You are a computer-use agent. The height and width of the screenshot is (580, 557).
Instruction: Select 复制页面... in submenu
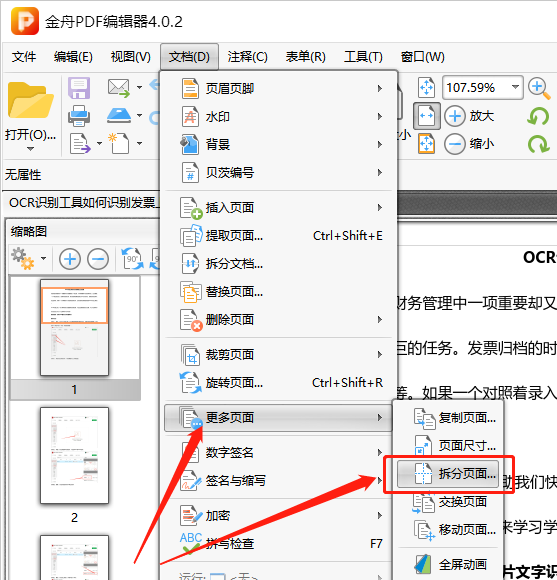[448, 418]
